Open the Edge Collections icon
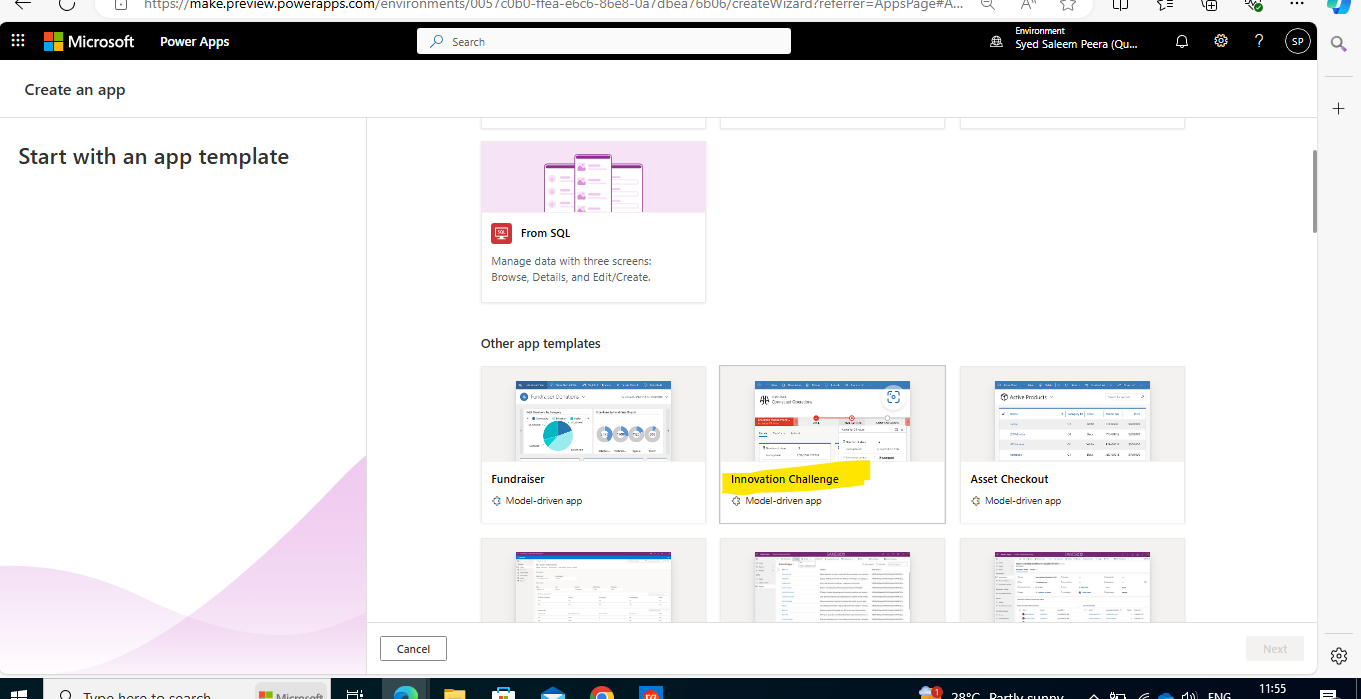Image resolution: width=1361 pixels, height=699 pixels. [1164, 6]
